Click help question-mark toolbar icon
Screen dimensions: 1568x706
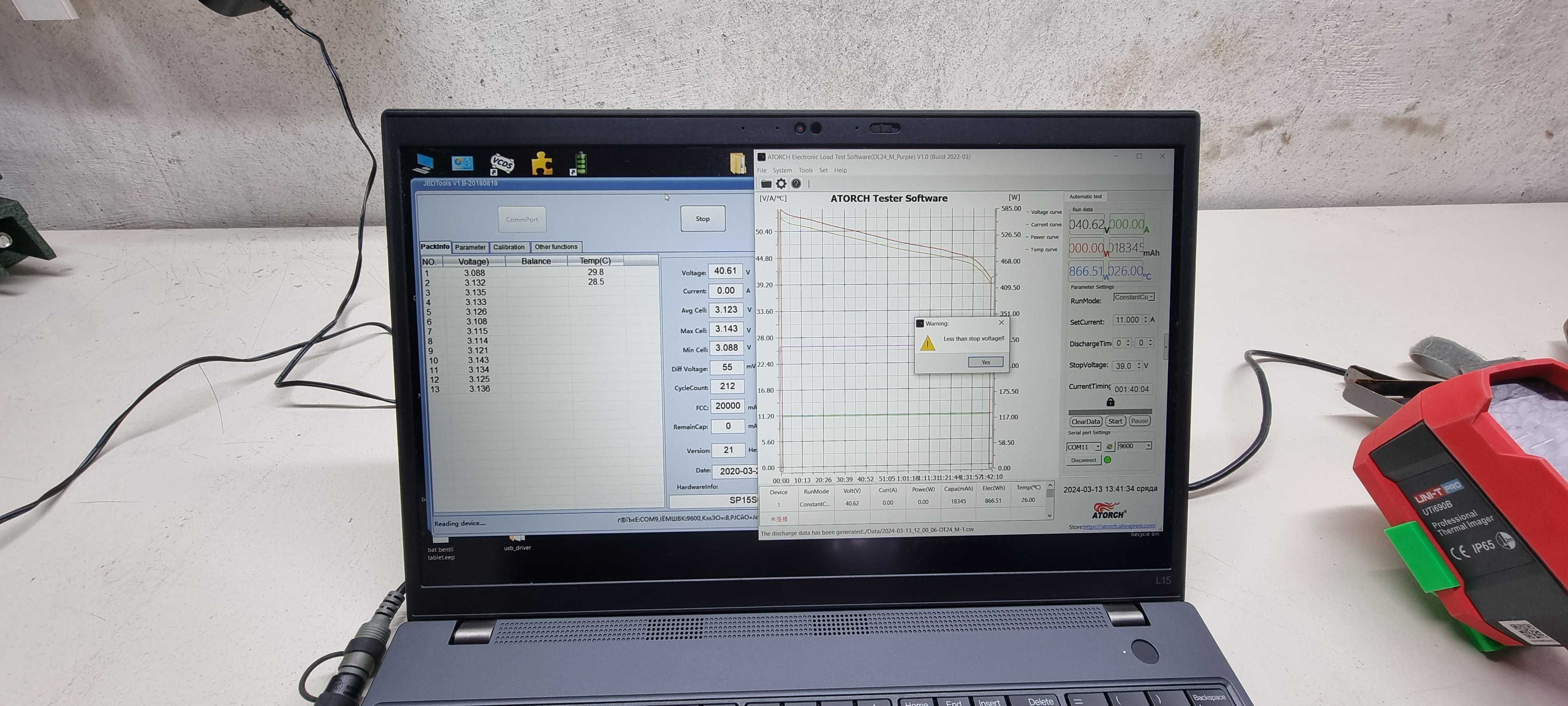796,184
